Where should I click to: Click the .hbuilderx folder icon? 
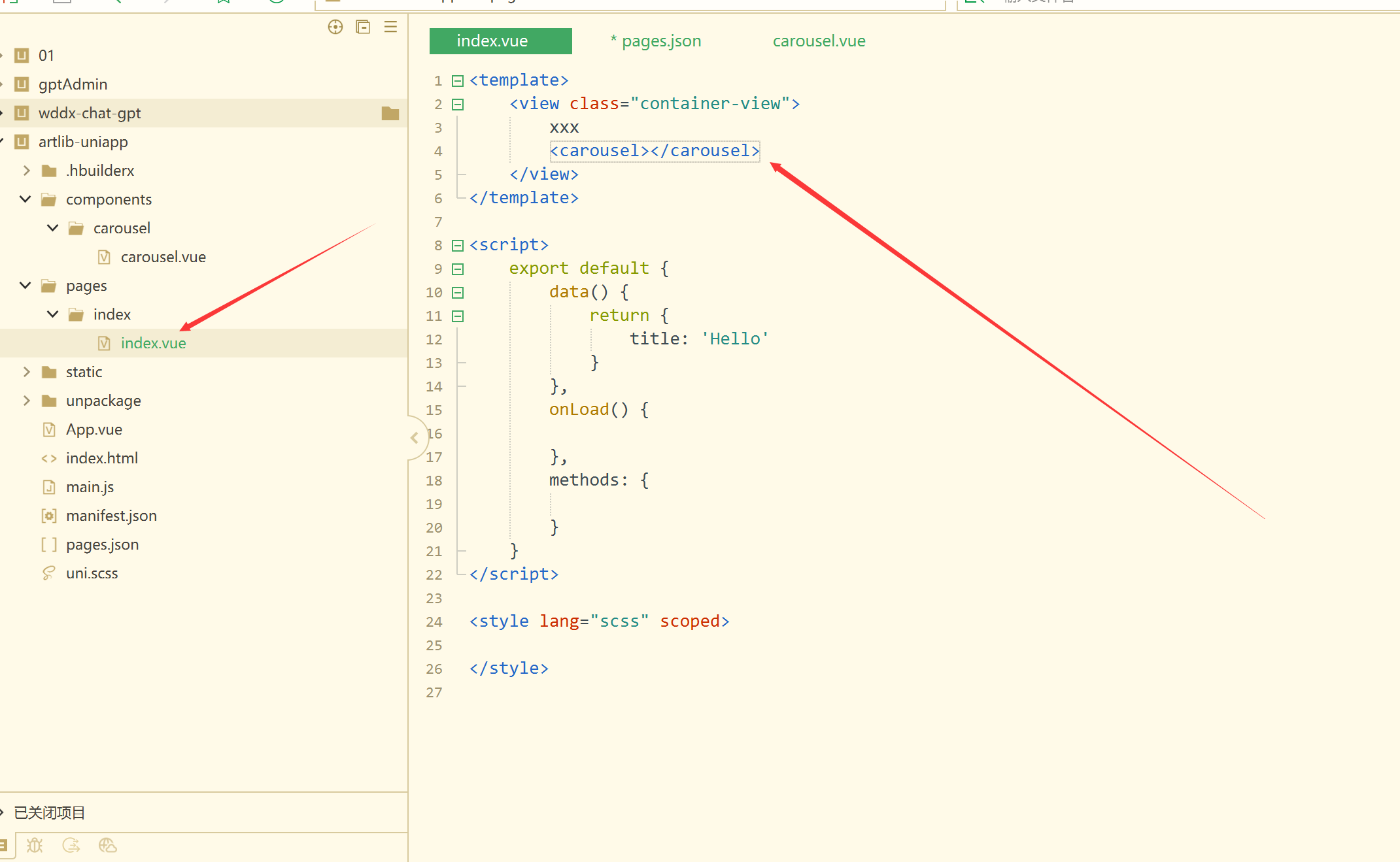[x=49, y=171]
